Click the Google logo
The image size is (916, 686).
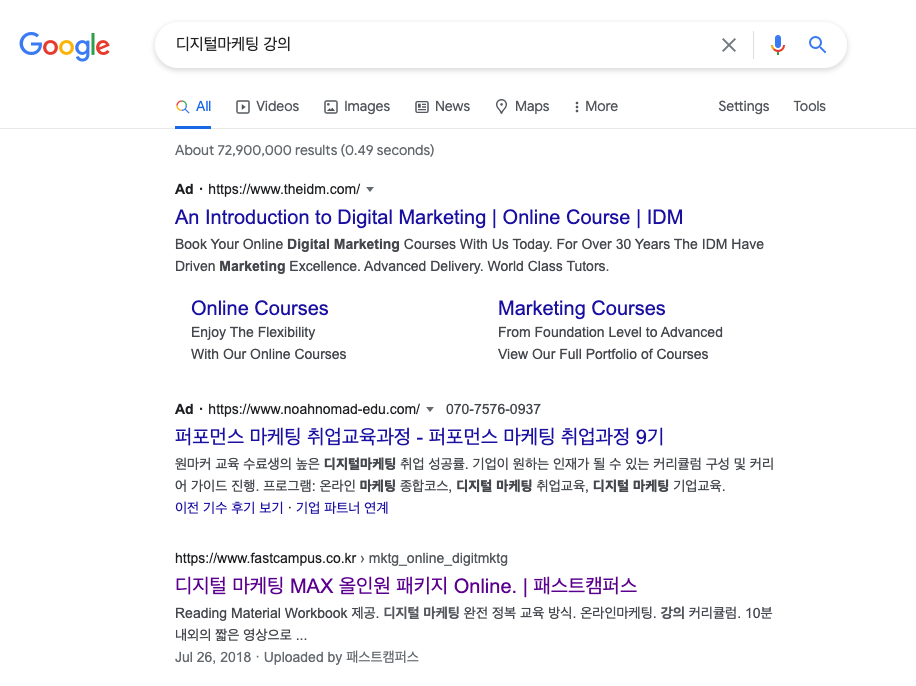[64, 46]
